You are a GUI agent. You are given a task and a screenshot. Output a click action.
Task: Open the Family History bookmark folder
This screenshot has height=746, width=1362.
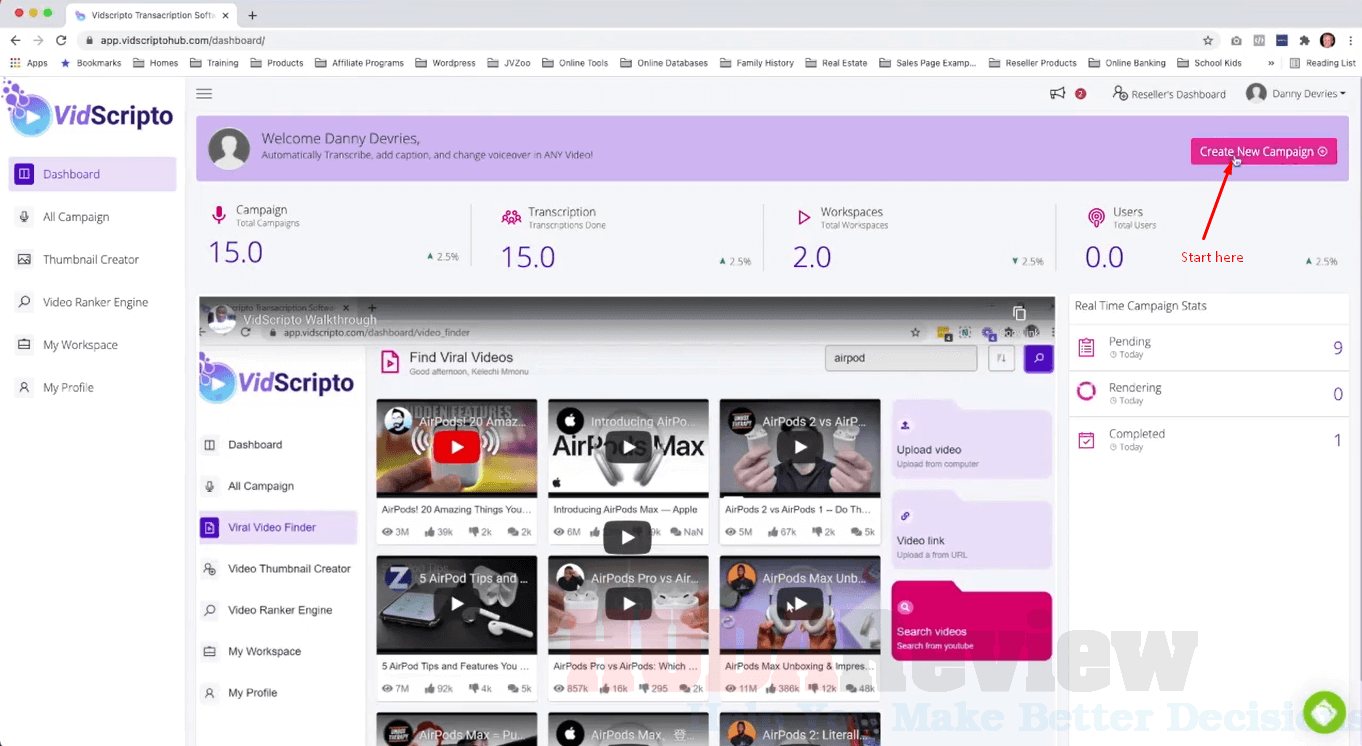click(756, 63)
